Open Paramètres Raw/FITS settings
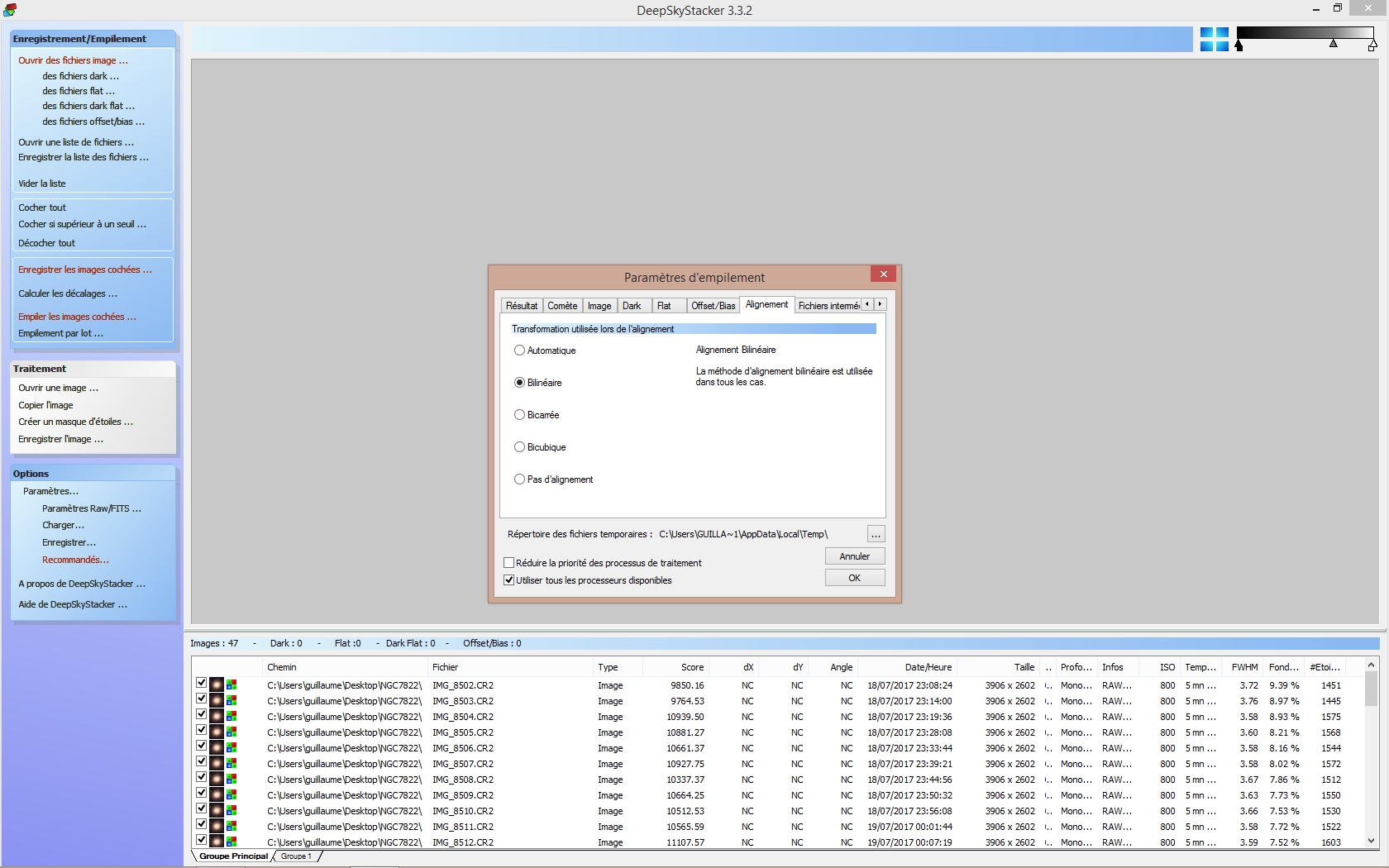The height and width of the screenshot is (868, 1389). [x=92, y=508]
